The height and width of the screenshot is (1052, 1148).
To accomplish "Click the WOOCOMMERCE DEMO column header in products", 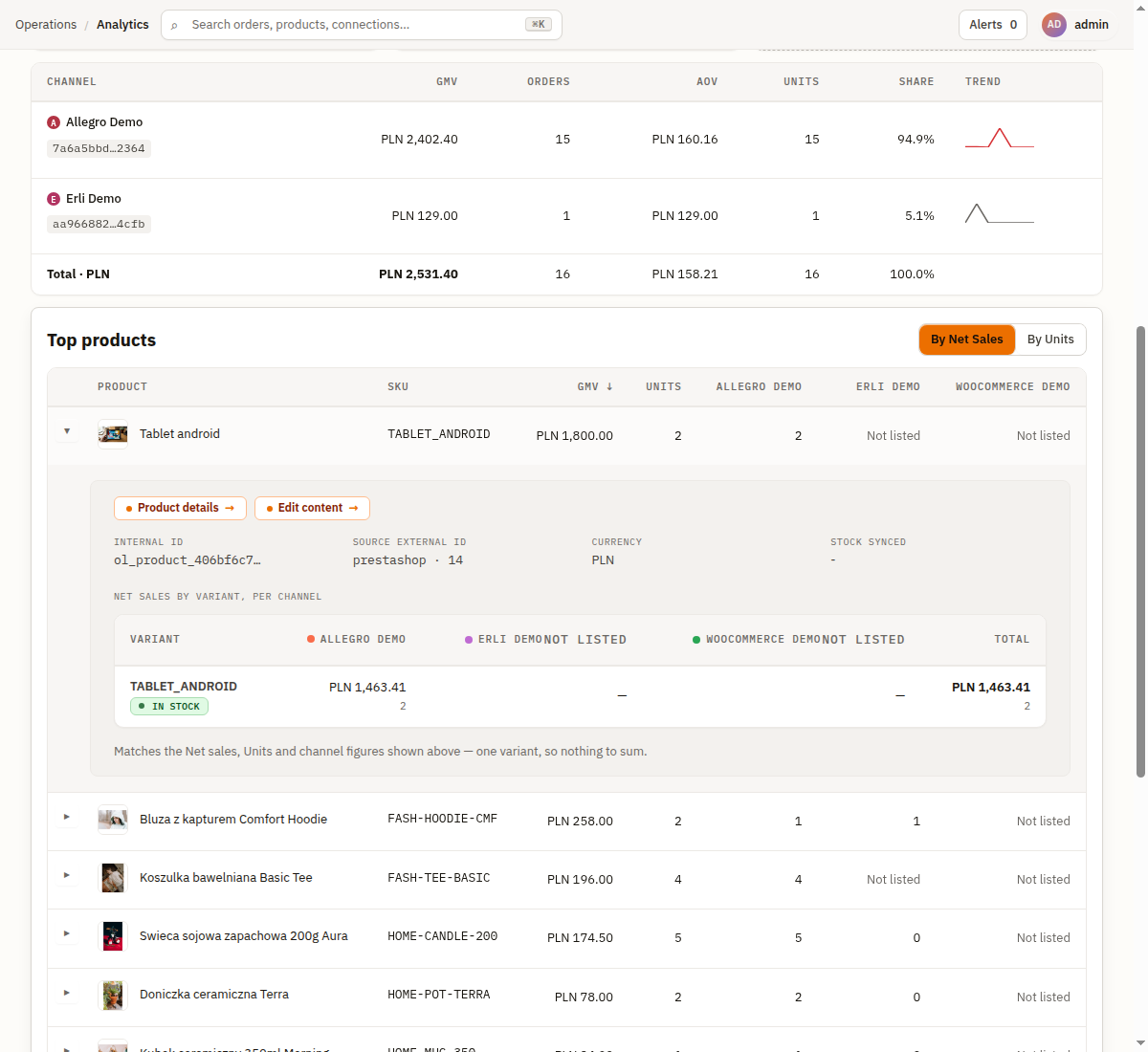I will coord(1013,387).
